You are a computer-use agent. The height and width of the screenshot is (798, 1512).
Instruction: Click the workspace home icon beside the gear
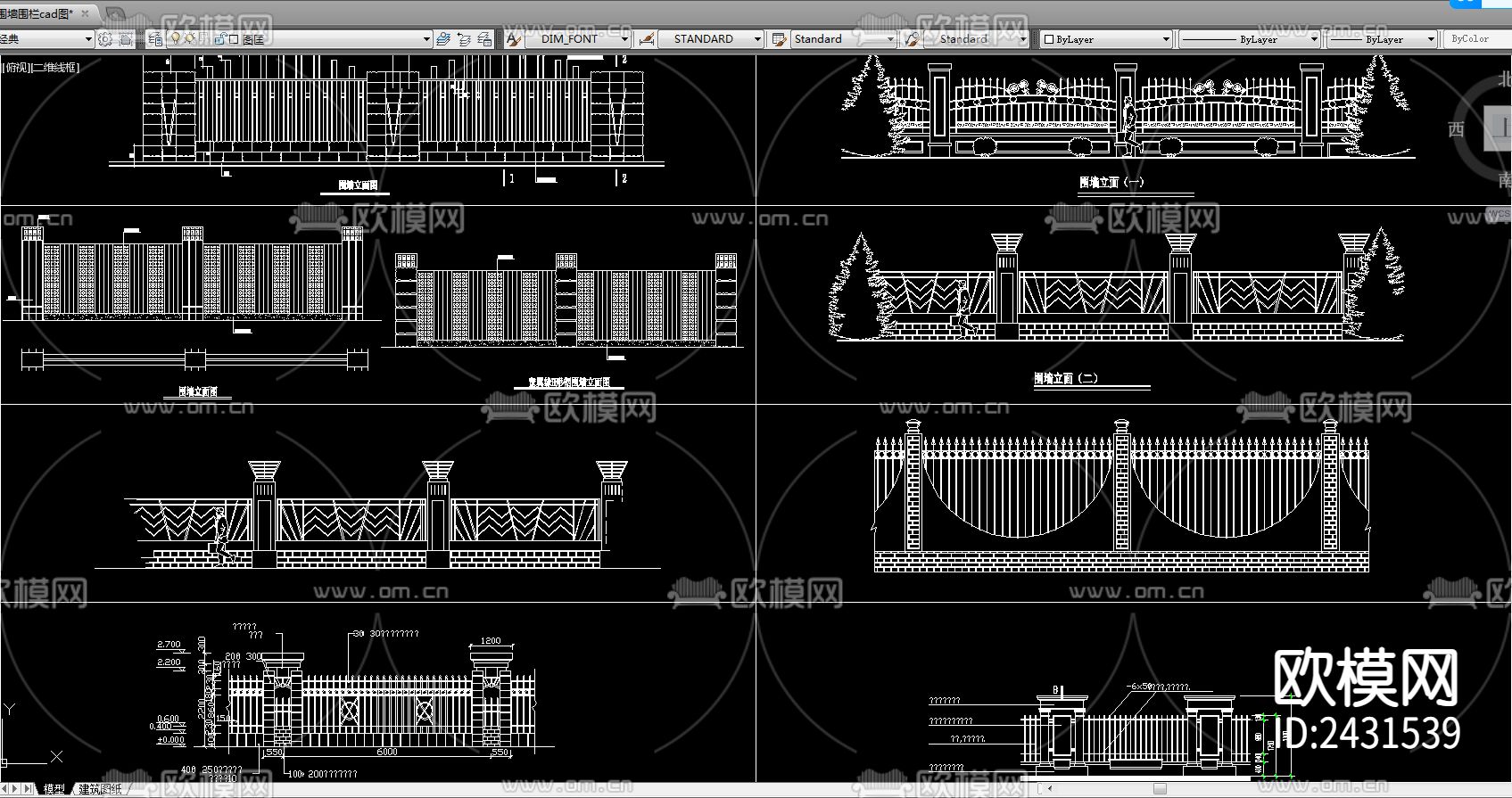coord(126,39)
